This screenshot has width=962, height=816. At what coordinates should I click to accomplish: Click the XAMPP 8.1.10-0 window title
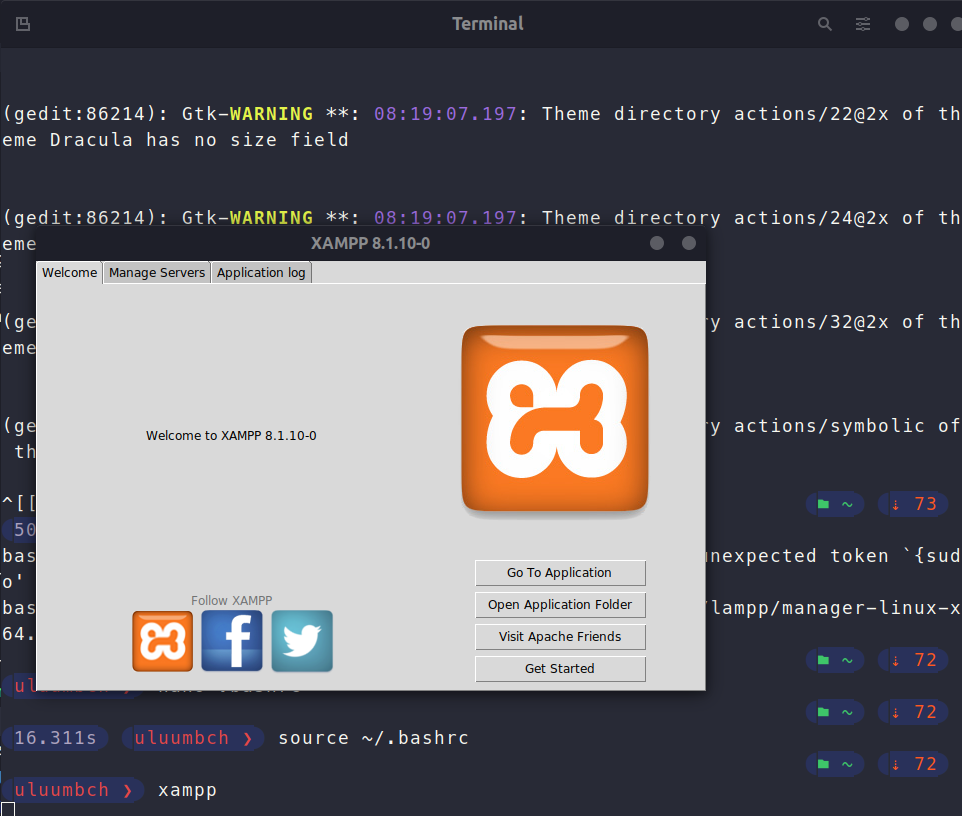371,244
